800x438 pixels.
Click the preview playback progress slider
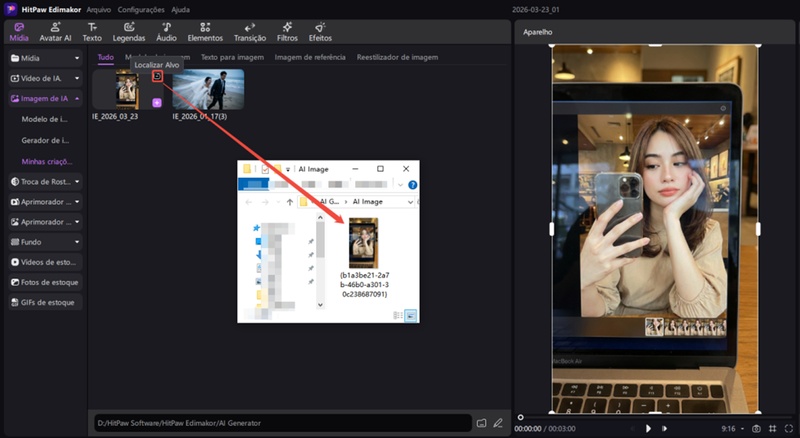[640, 416]
